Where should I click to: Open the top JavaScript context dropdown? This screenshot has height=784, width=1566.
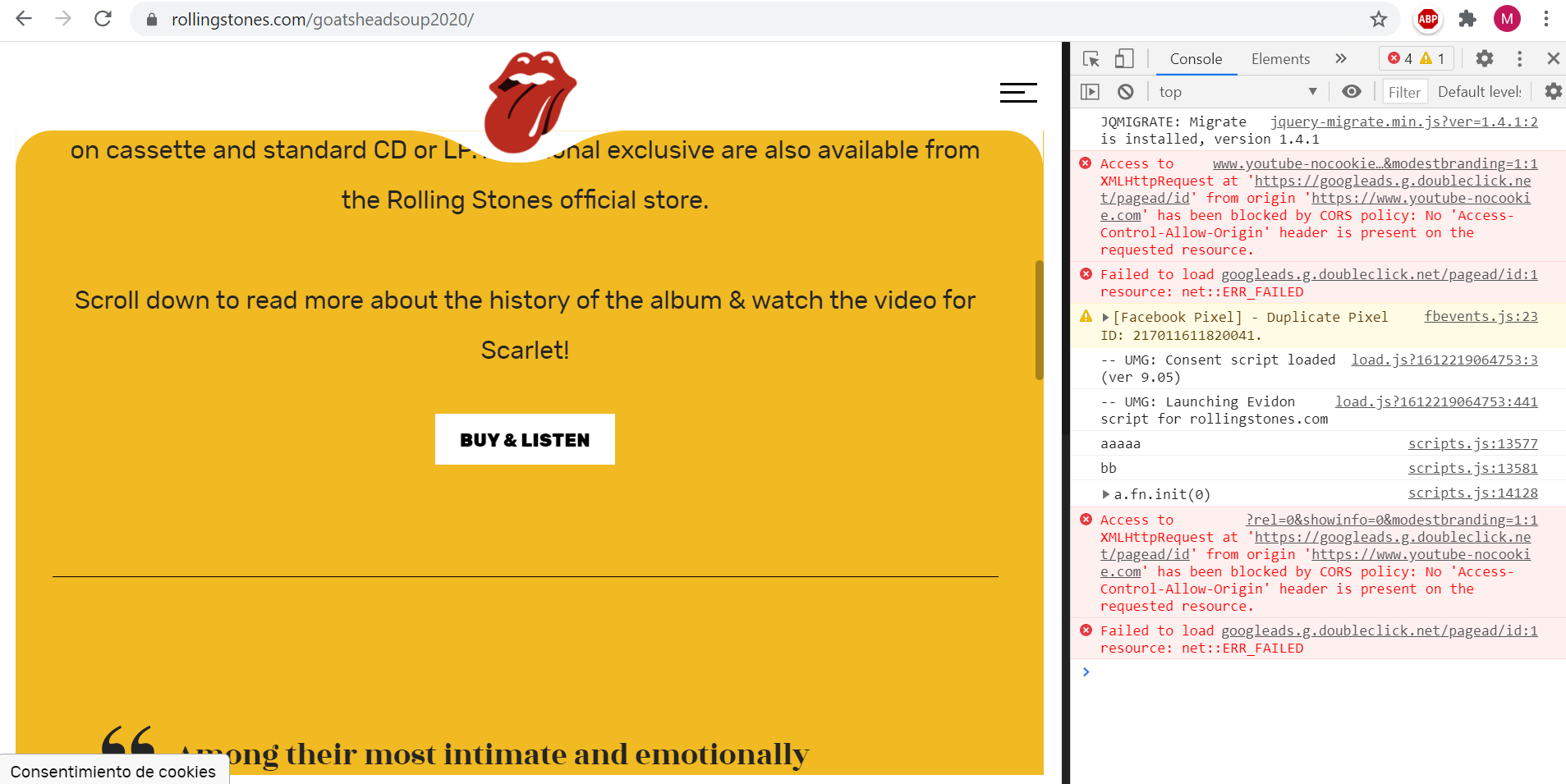point(1238,92)
